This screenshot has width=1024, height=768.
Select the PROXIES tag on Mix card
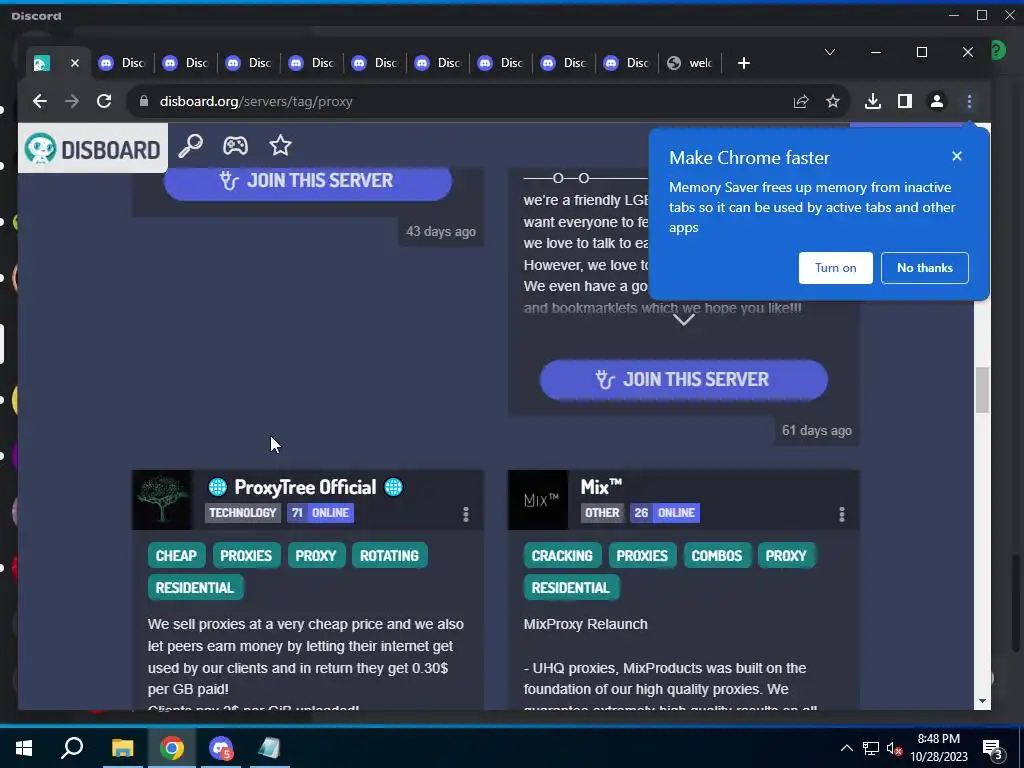pos(642,556)
